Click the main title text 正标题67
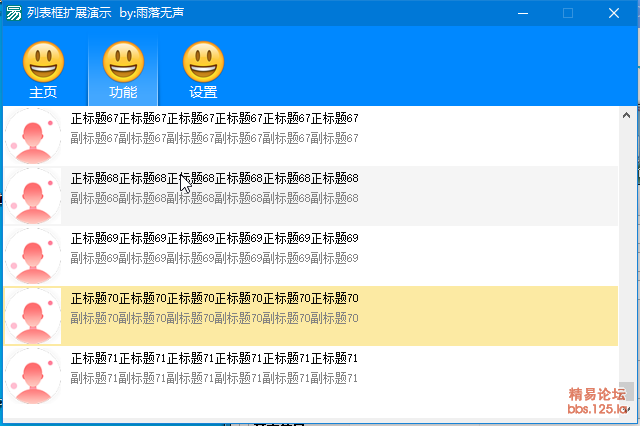 tap(214, 118)
